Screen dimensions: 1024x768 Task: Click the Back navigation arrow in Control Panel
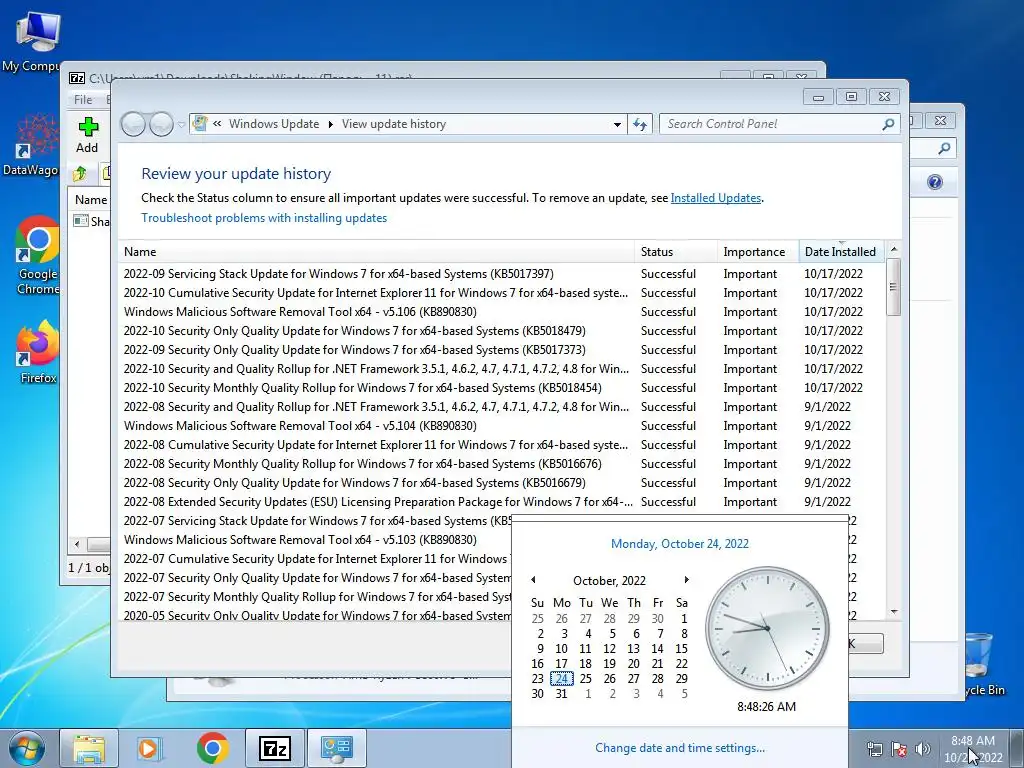tap(133, 124)
